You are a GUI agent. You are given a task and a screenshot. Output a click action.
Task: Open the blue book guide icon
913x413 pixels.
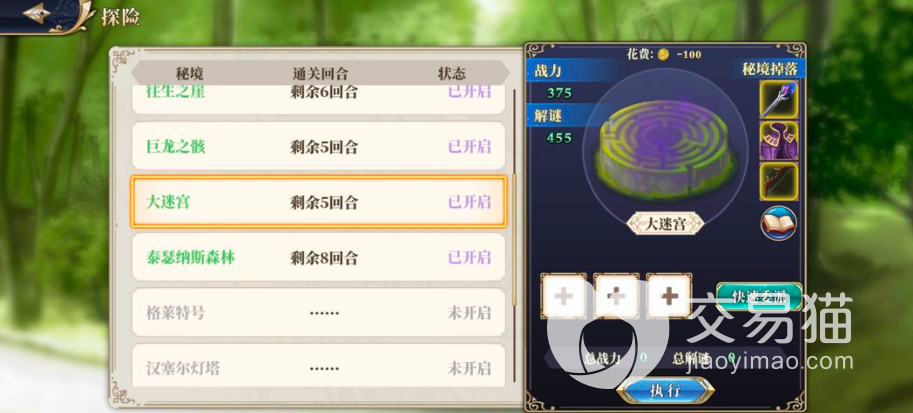point(778,223)
